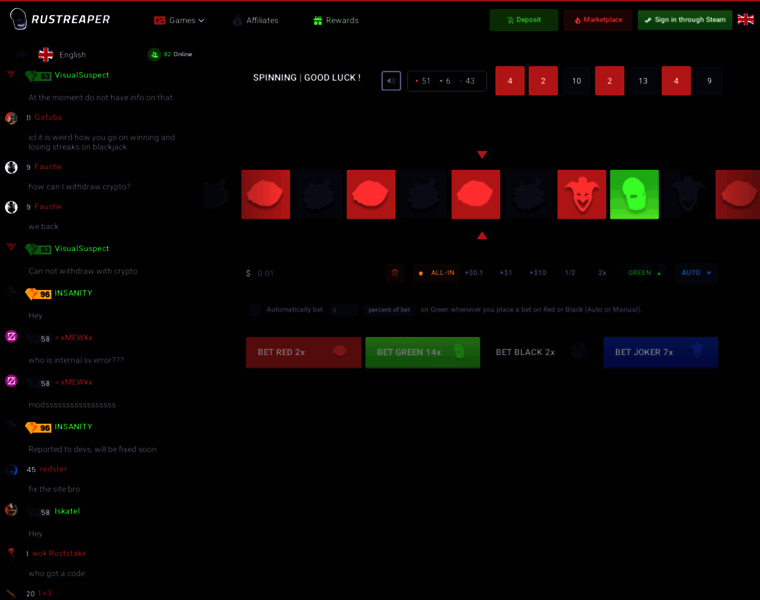The width and height of the screenshot is (760, 600).
Task: Add $0.1 to the bet
Action: click(x=474, y=273)
